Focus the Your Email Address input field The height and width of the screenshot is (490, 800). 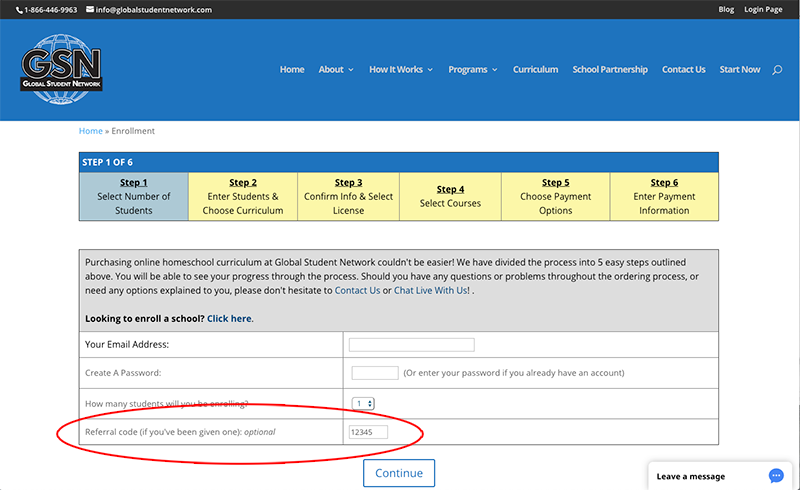[x=412, y=345]
